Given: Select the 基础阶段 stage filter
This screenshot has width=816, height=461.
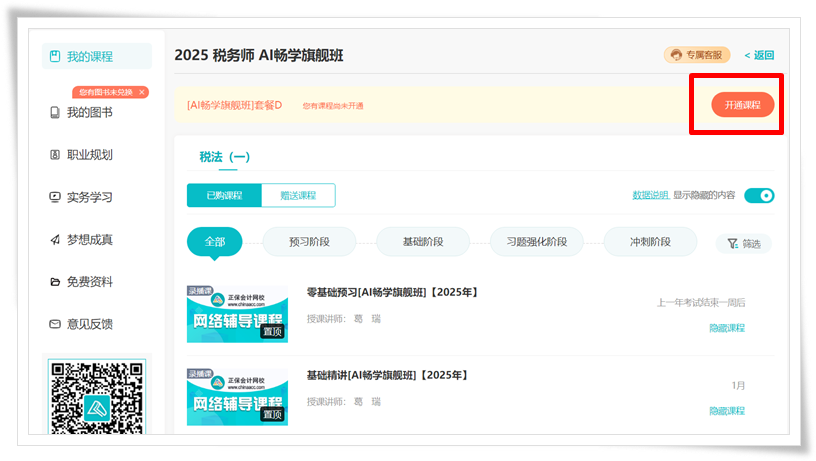Looking at the screenshot, I should (x=422, y=242).
